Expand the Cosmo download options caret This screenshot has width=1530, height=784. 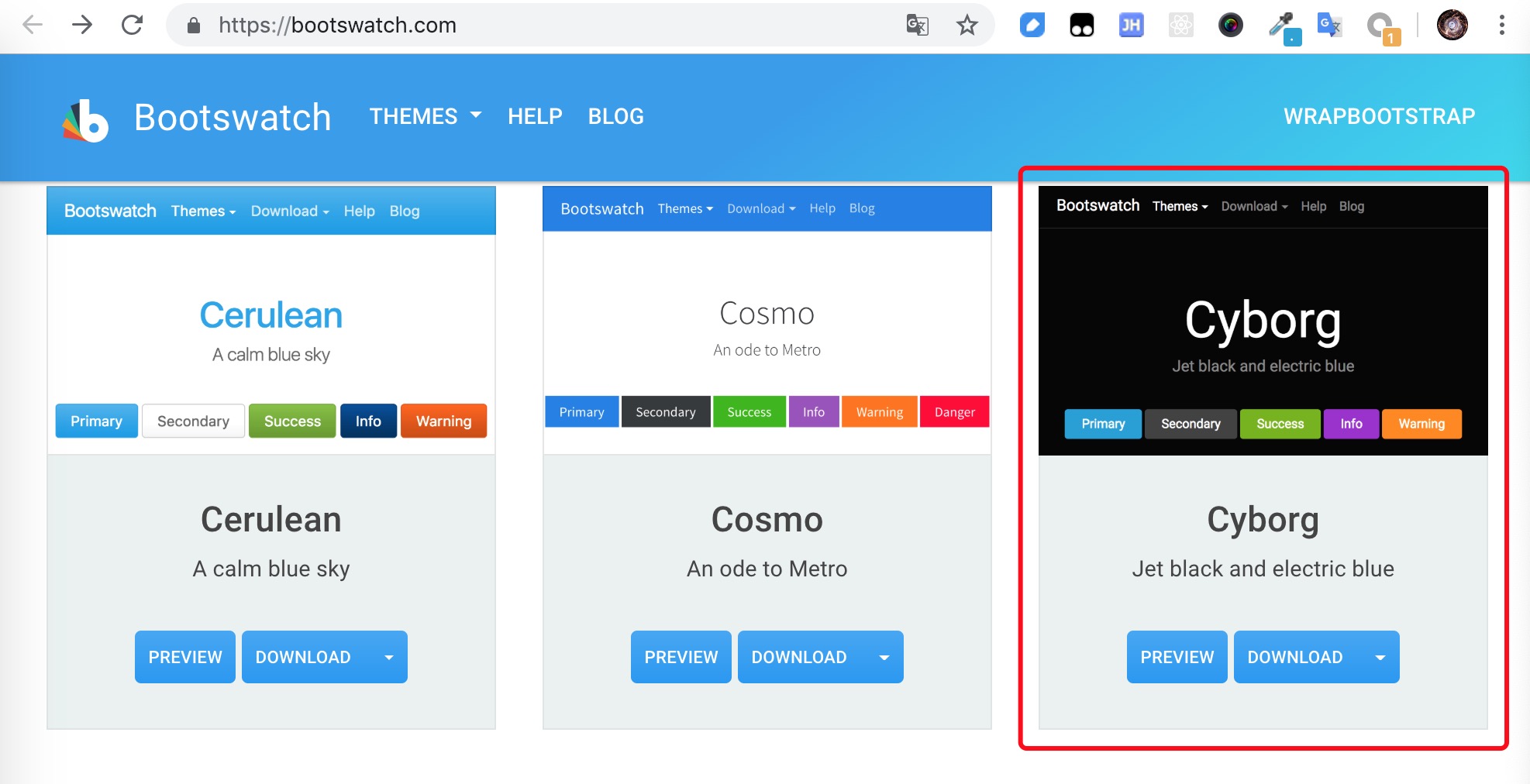click(x=885, y=657)
